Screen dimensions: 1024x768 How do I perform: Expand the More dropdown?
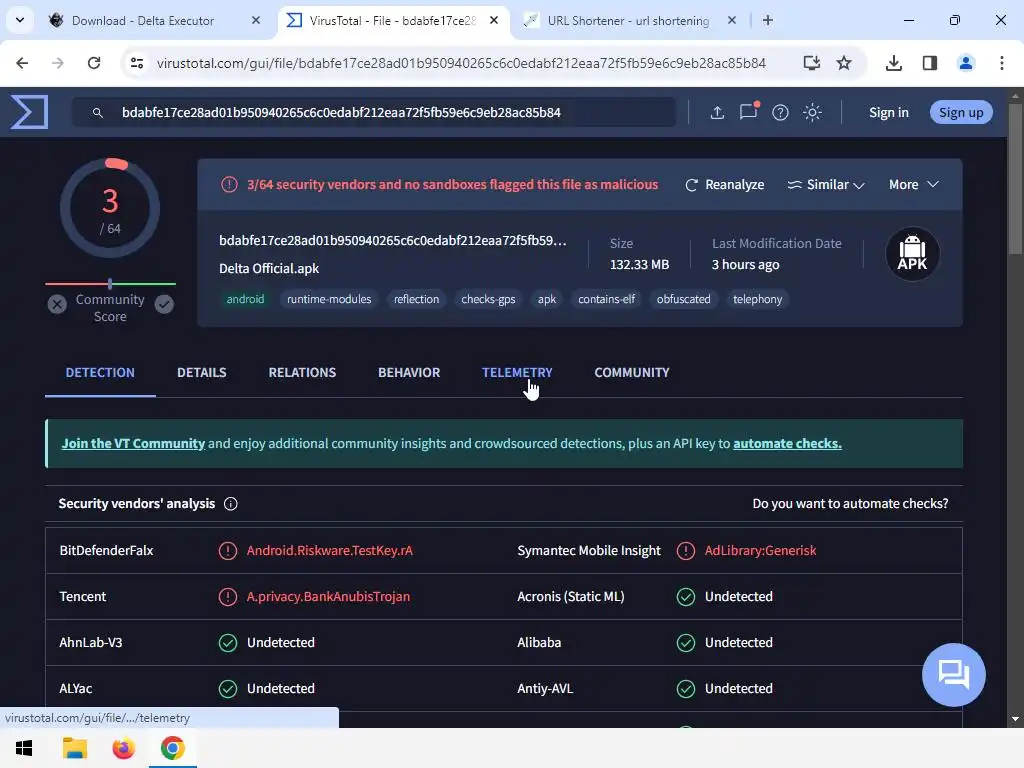[914, 185]
